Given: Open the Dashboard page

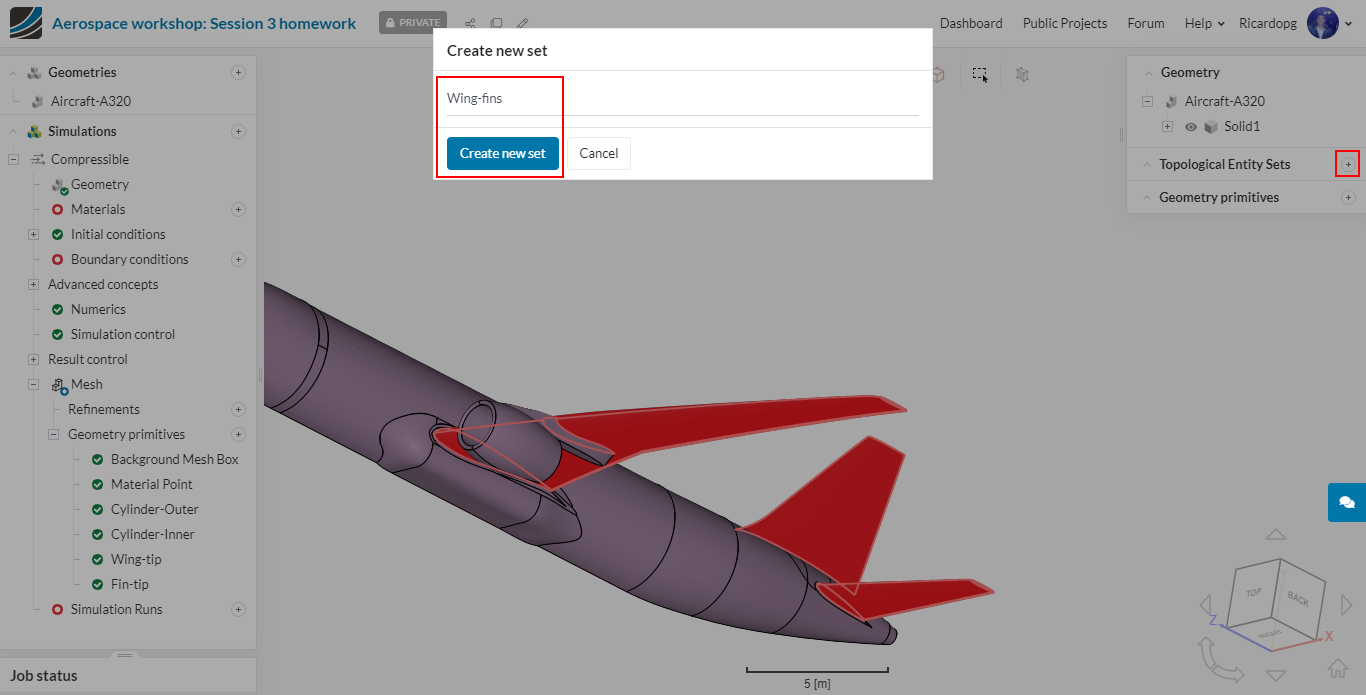Looking at the screenshot, I should pos(971,23).
